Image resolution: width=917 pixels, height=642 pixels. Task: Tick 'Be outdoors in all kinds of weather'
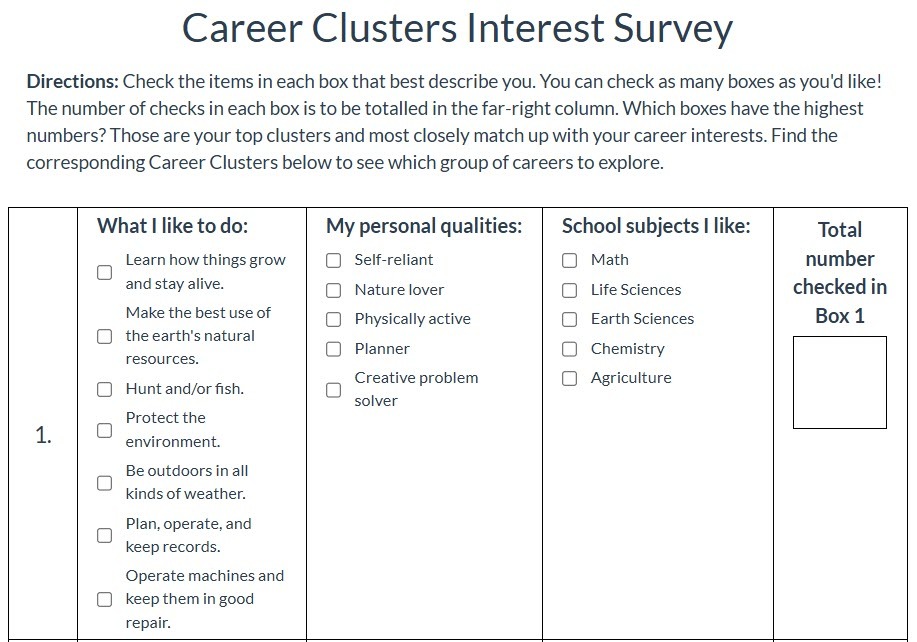[x=104, y=483]
